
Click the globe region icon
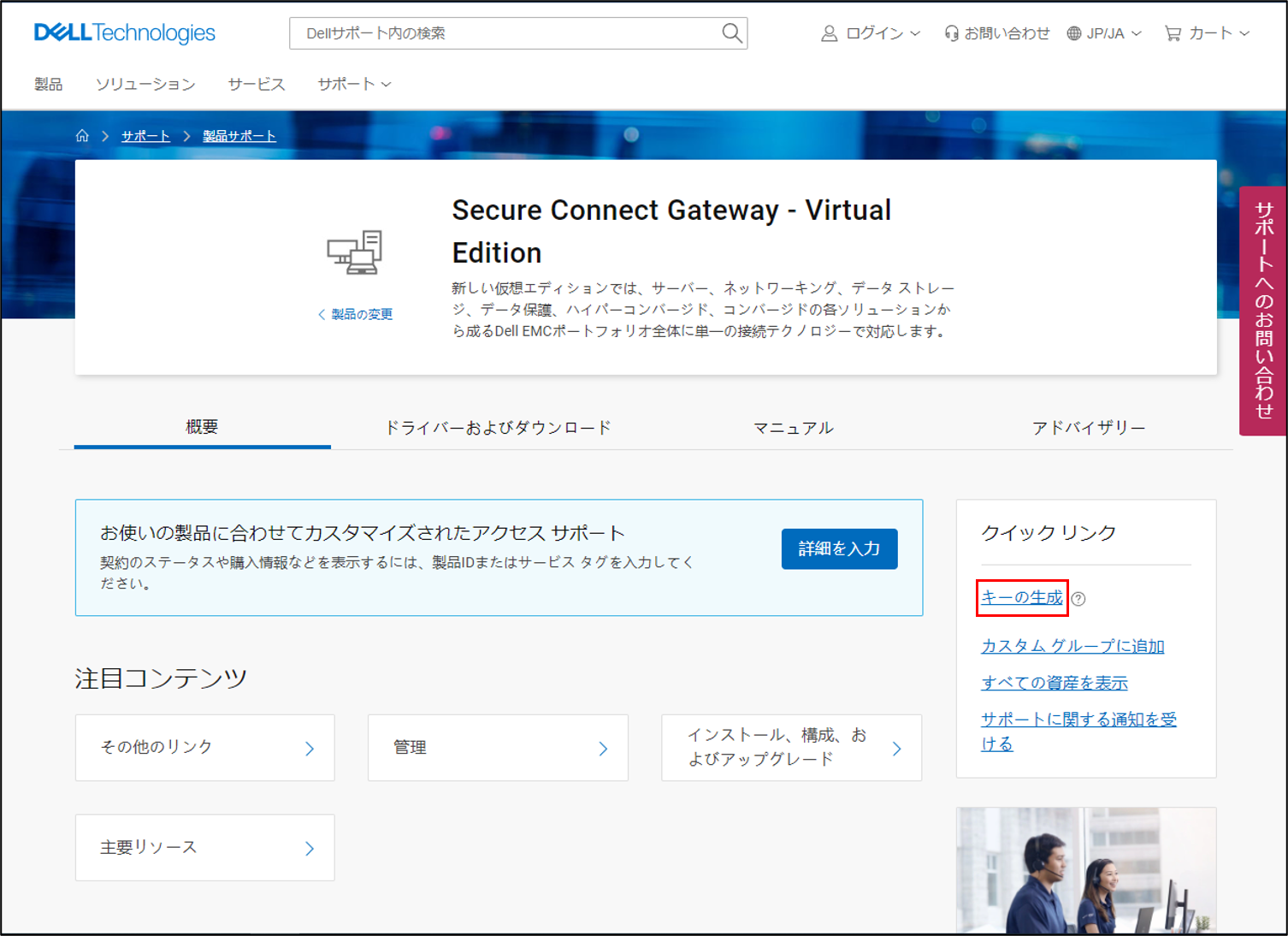(x=1074, y=33)
